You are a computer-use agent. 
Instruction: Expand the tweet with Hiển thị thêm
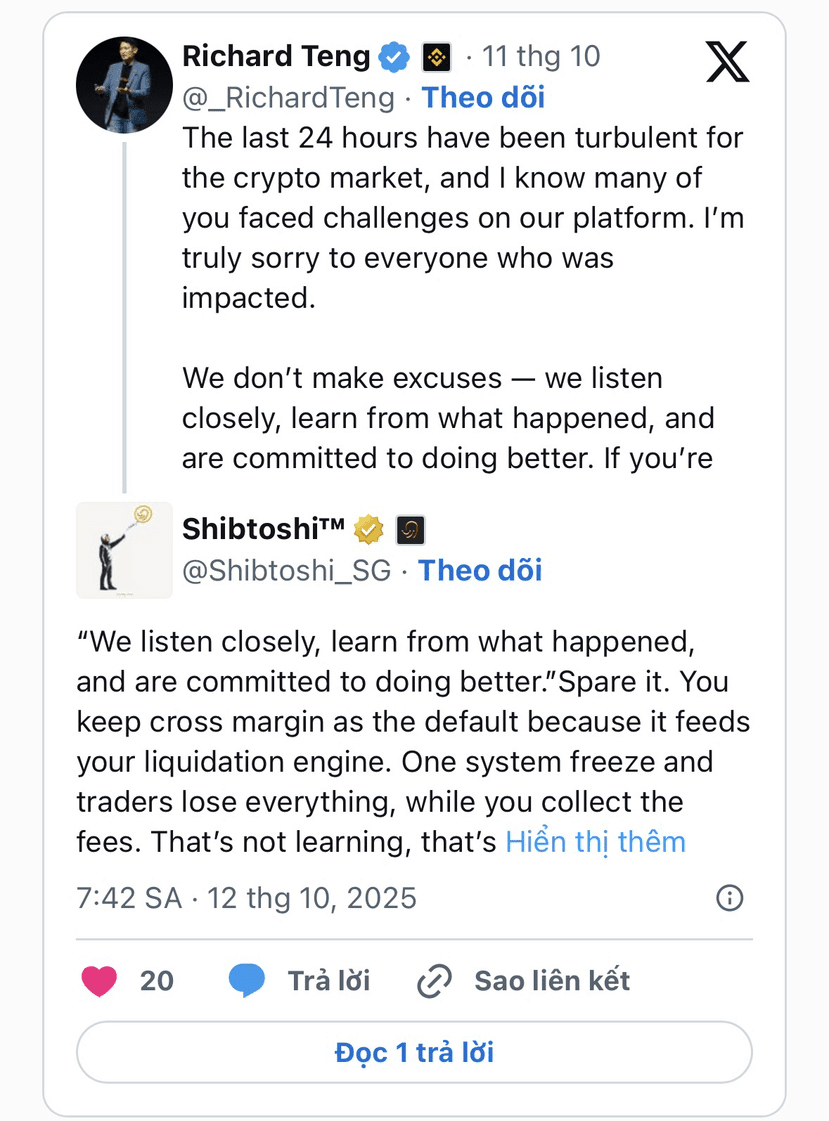[595, 842]
